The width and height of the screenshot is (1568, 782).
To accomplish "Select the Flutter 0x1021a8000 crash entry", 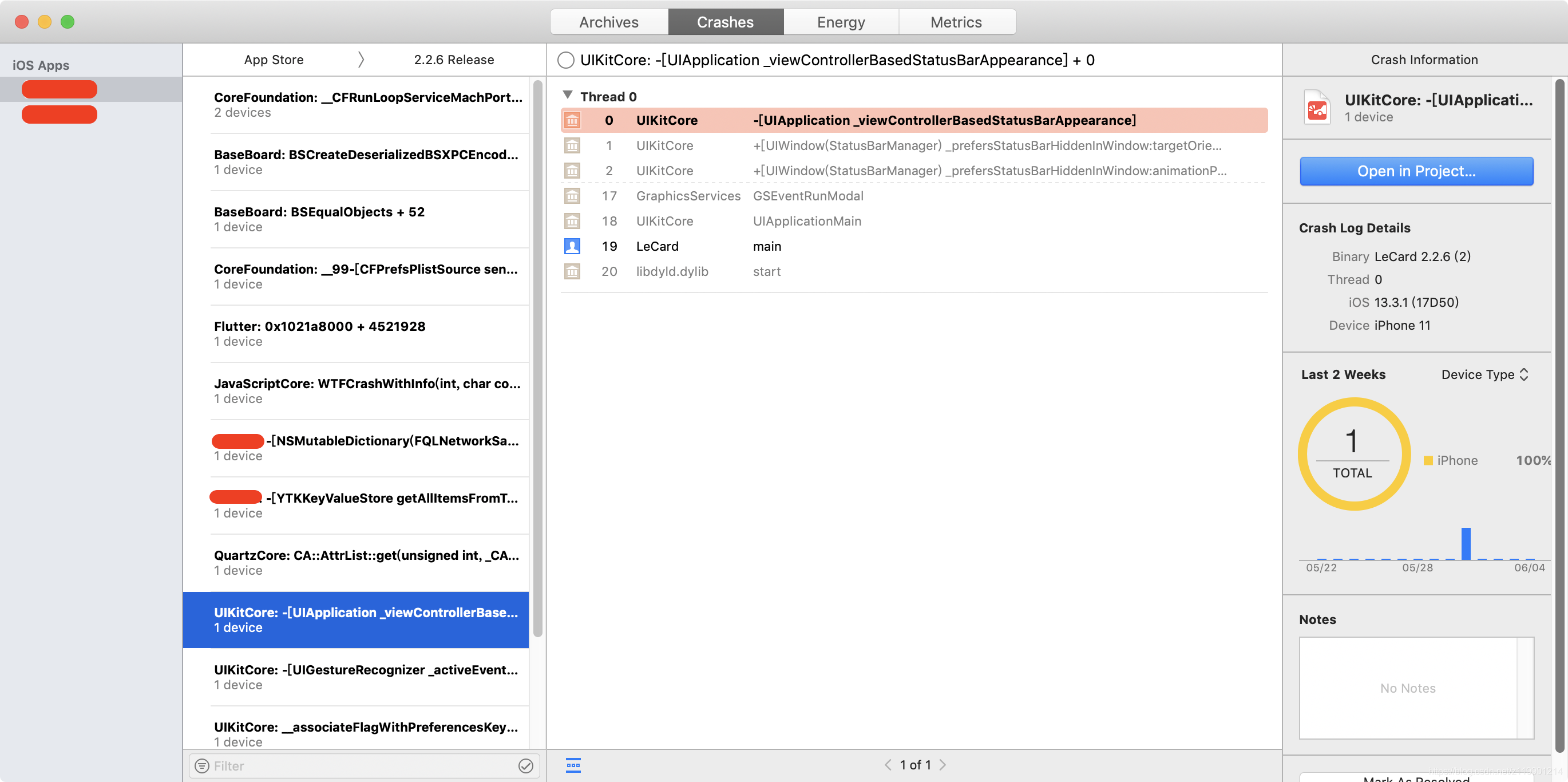I will (365, 333).
